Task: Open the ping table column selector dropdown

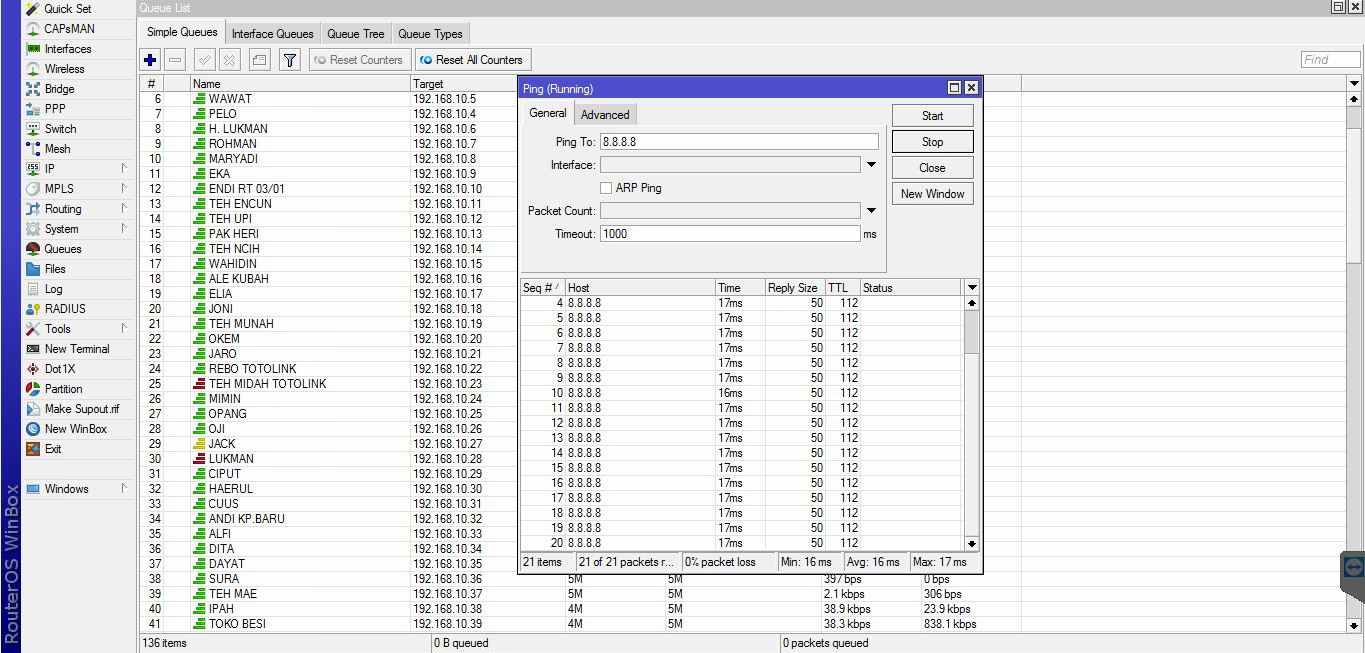Action: click(x=971, y=288)
